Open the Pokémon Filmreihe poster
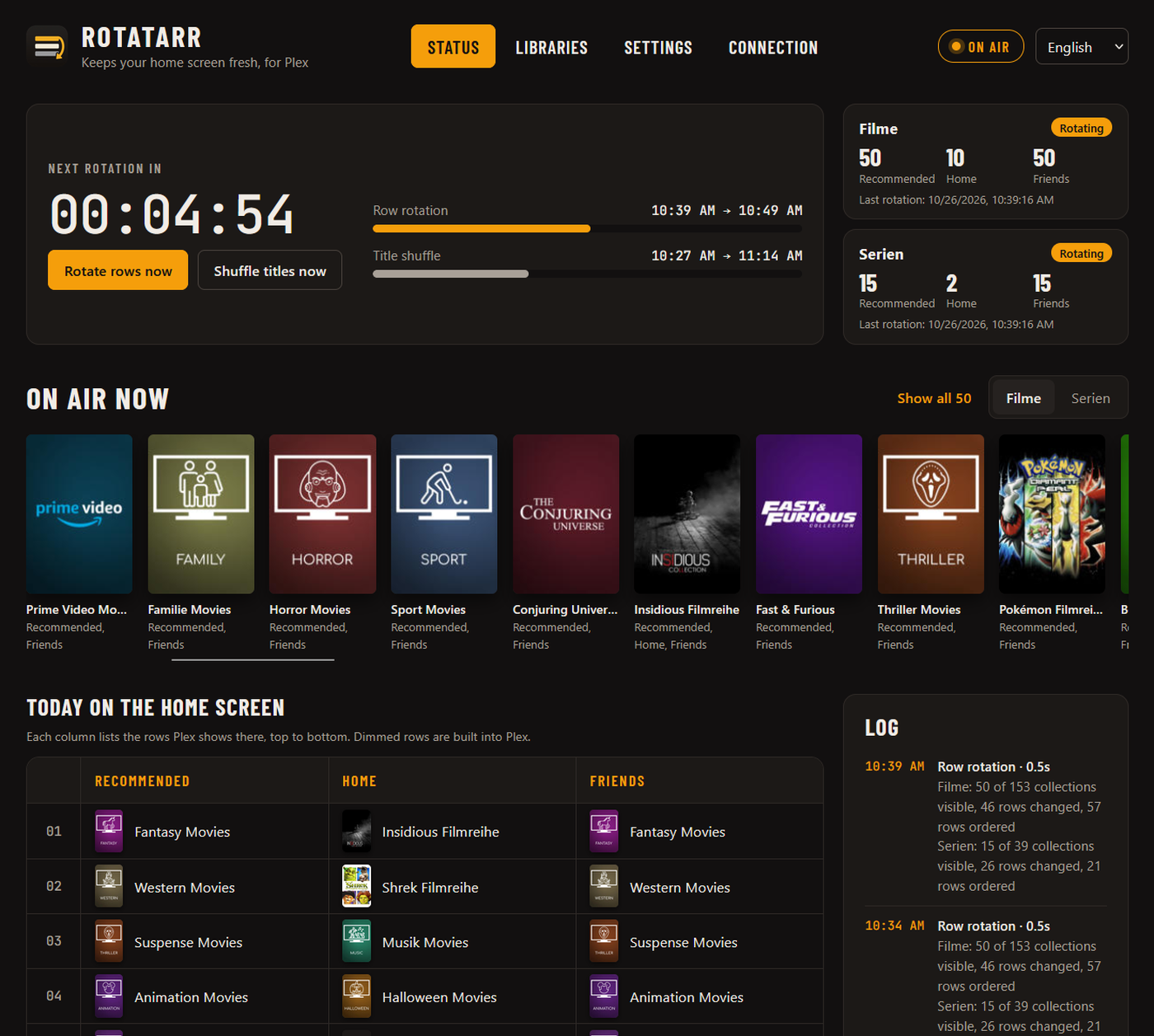 coord(1052,514)
